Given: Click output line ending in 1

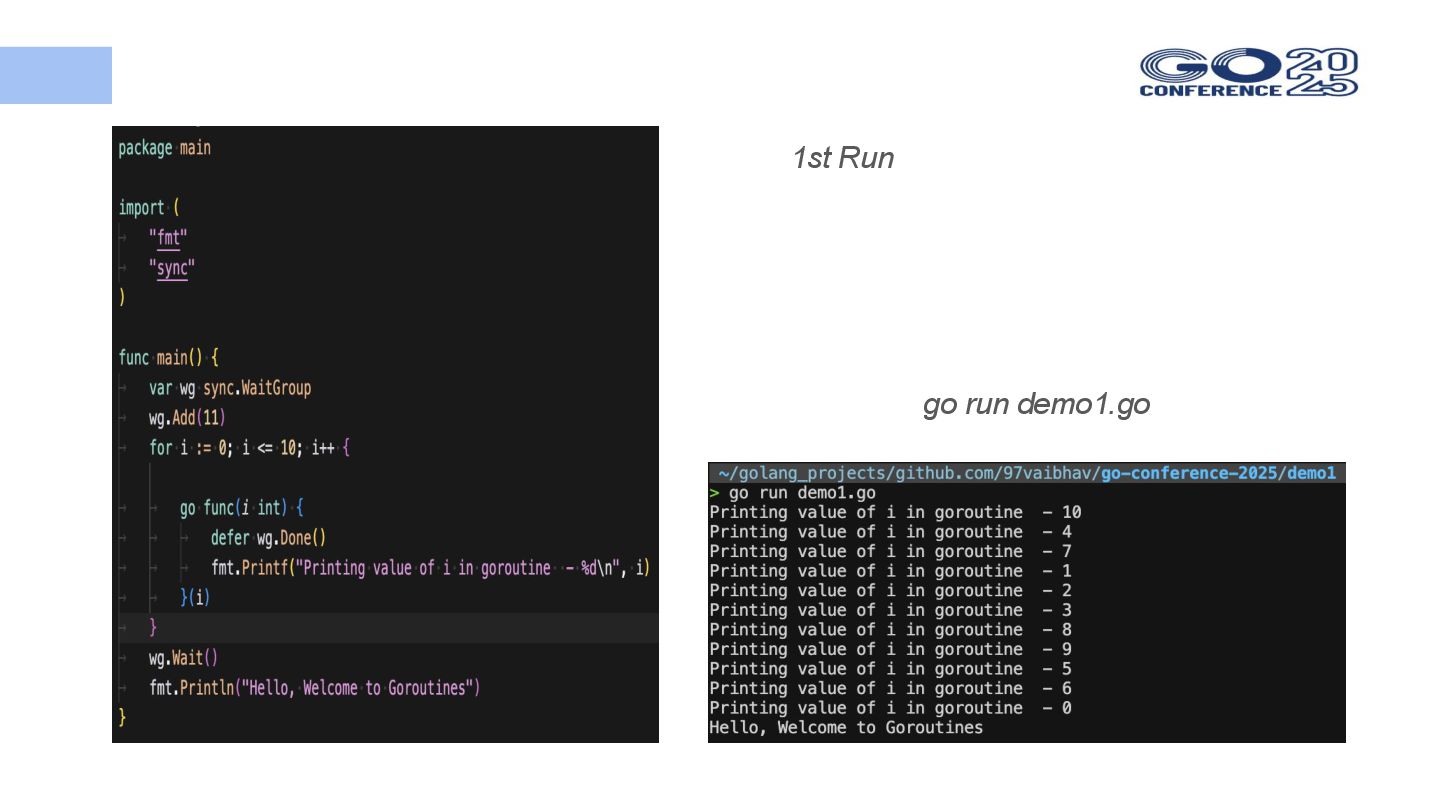Looking at the screenshot, I should point(891,571).
